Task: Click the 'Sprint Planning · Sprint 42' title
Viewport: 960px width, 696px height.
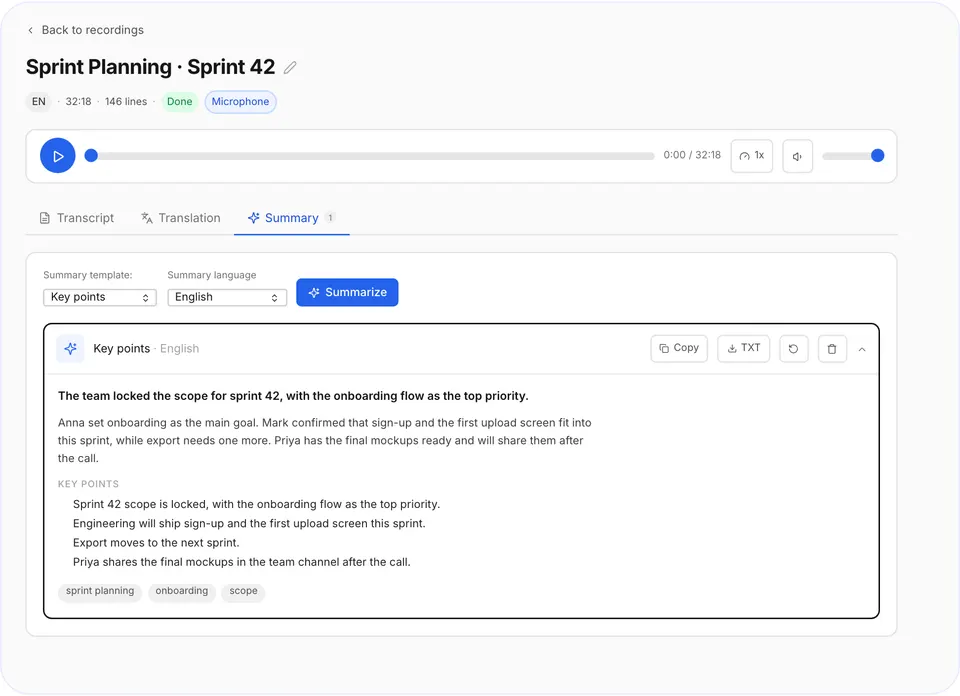Action: [x=151, y=67]
